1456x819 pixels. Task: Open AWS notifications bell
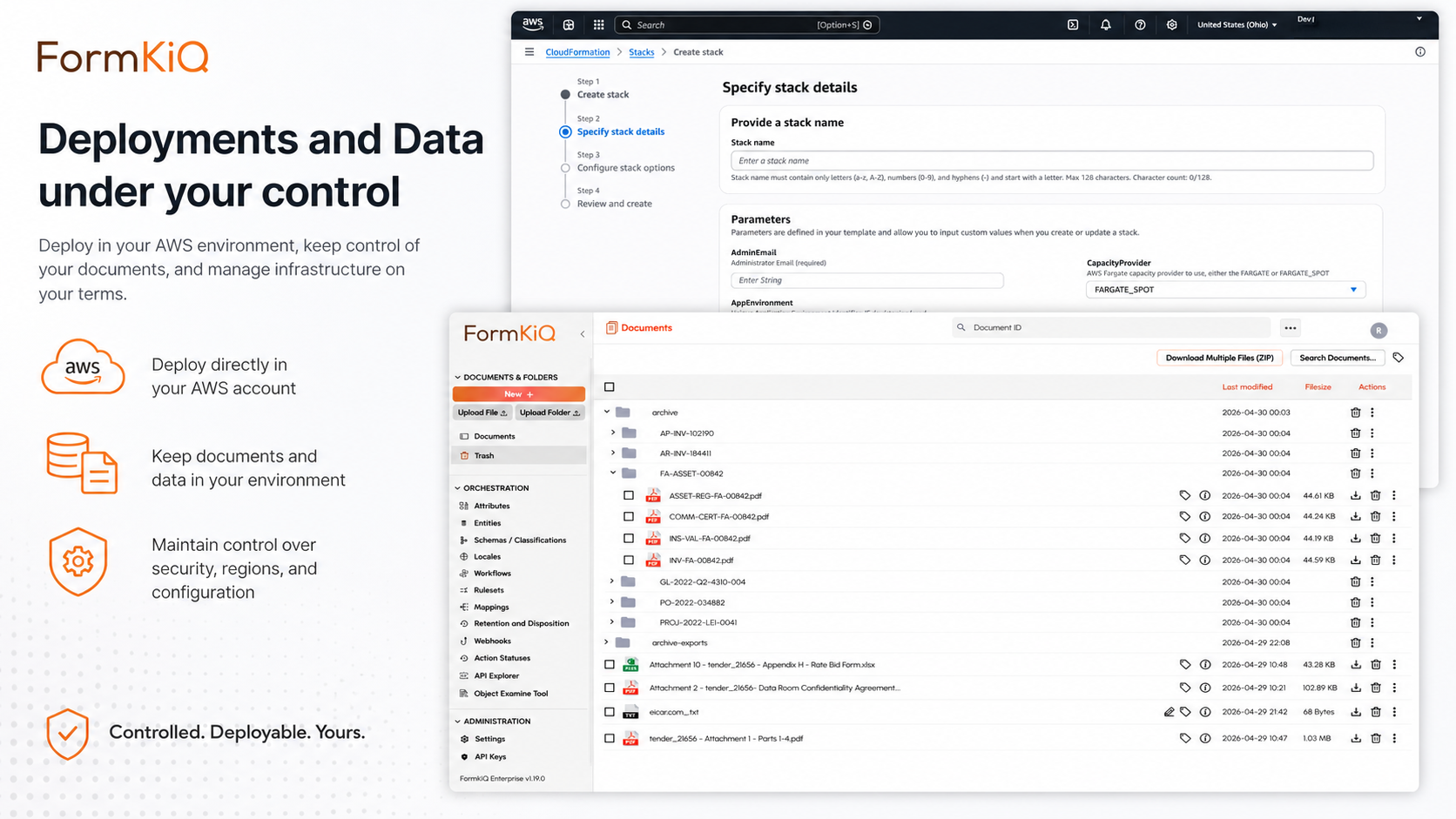tap(1106, 25)
